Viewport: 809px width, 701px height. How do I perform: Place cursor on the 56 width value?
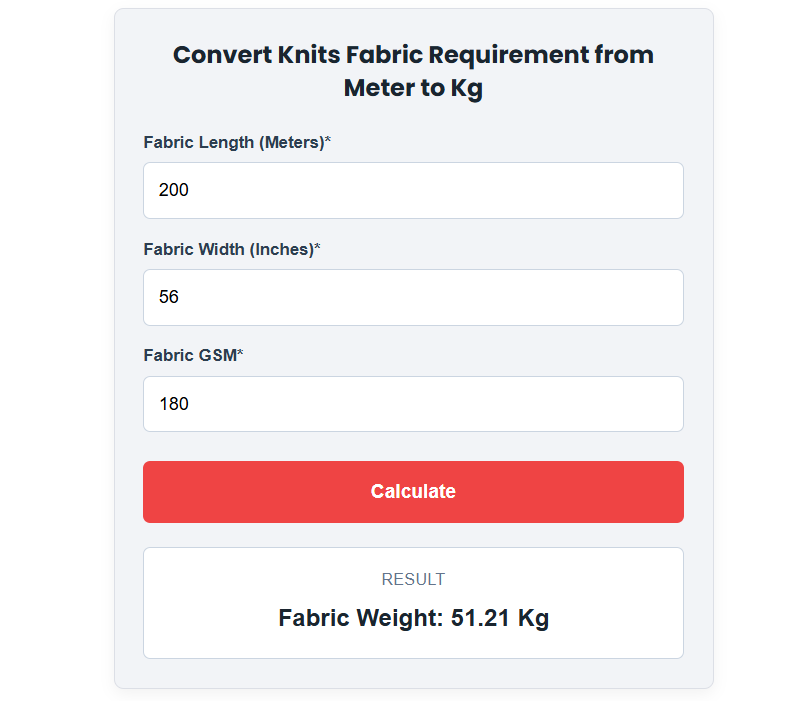169,297
